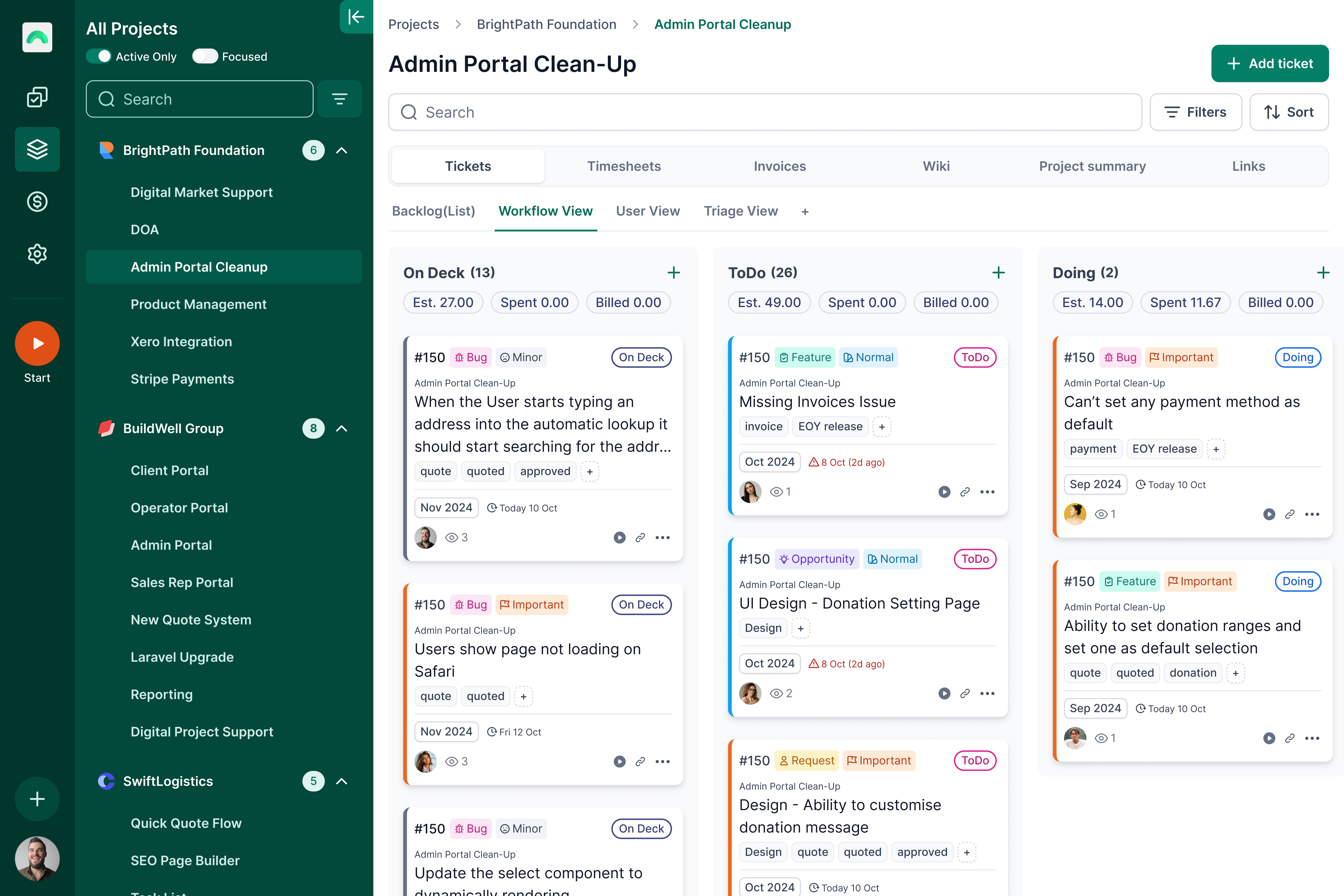Add a tag to UI Design Donation Setting ticket
The width and height of the screenshot is (1344, 896).
click(801, 629)
